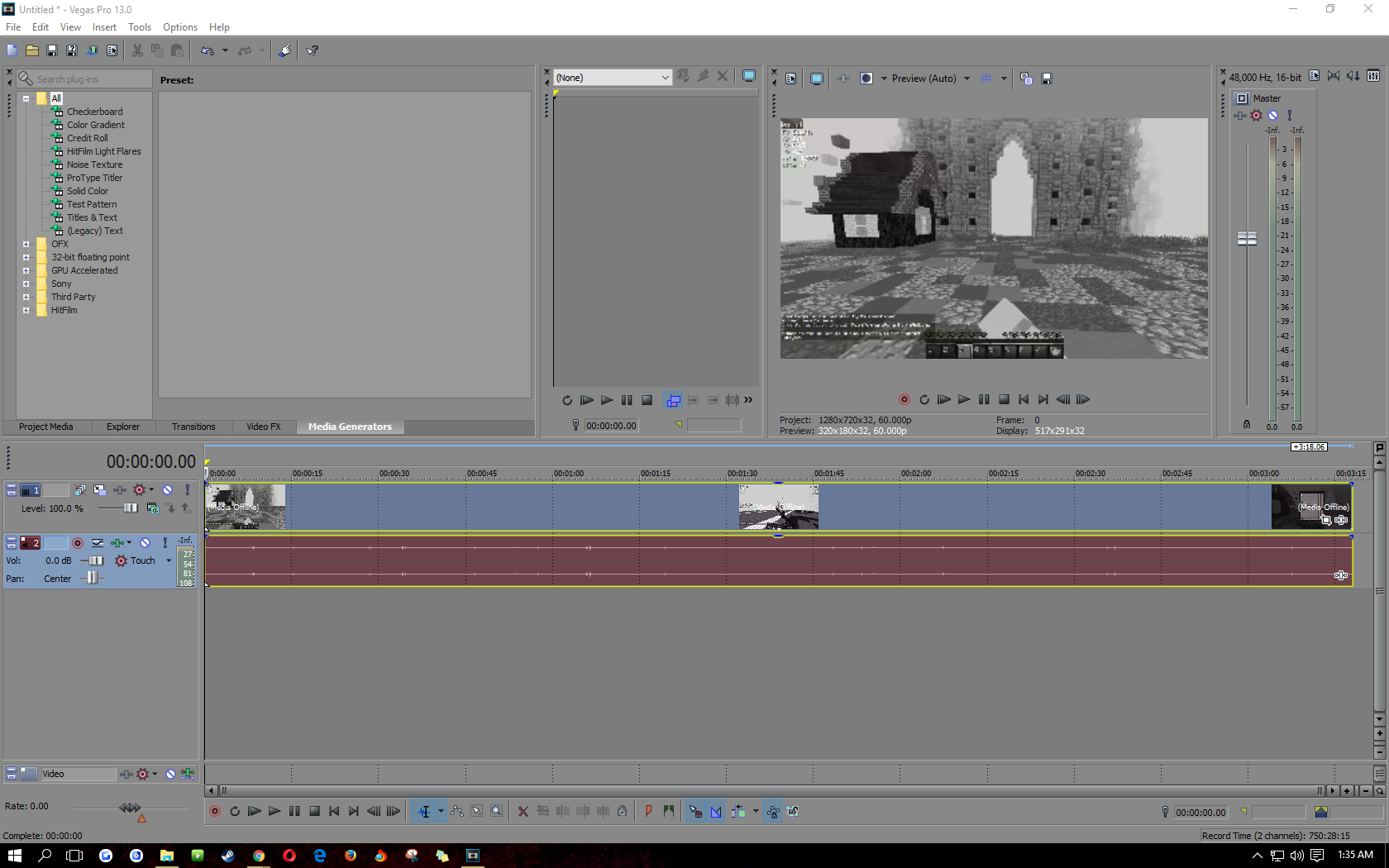Solo audio track 2
This screenshot has width=1389, height=868.
coord(165,542)
